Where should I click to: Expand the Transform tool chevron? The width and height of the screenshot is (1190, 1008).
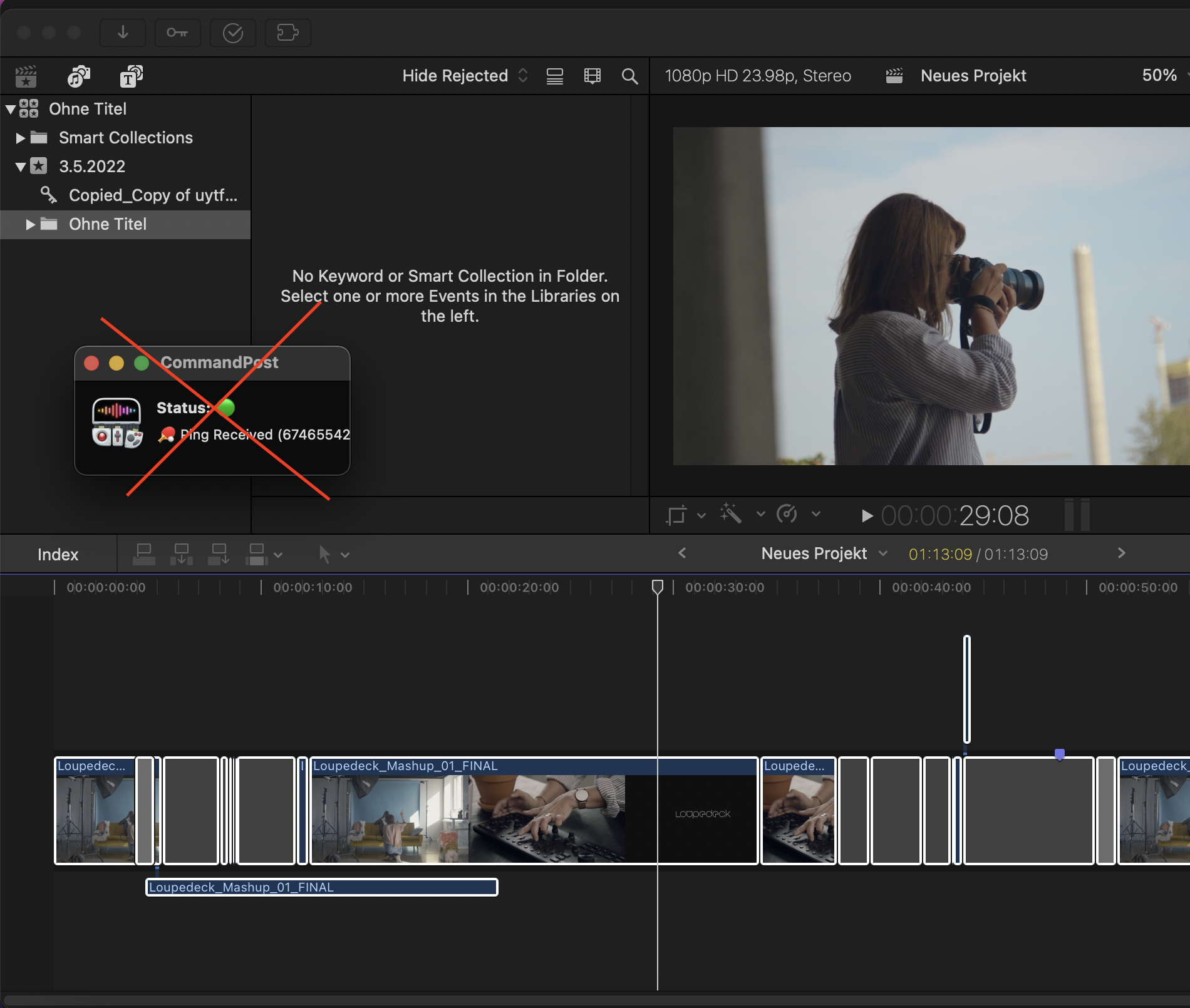(701, 515)
